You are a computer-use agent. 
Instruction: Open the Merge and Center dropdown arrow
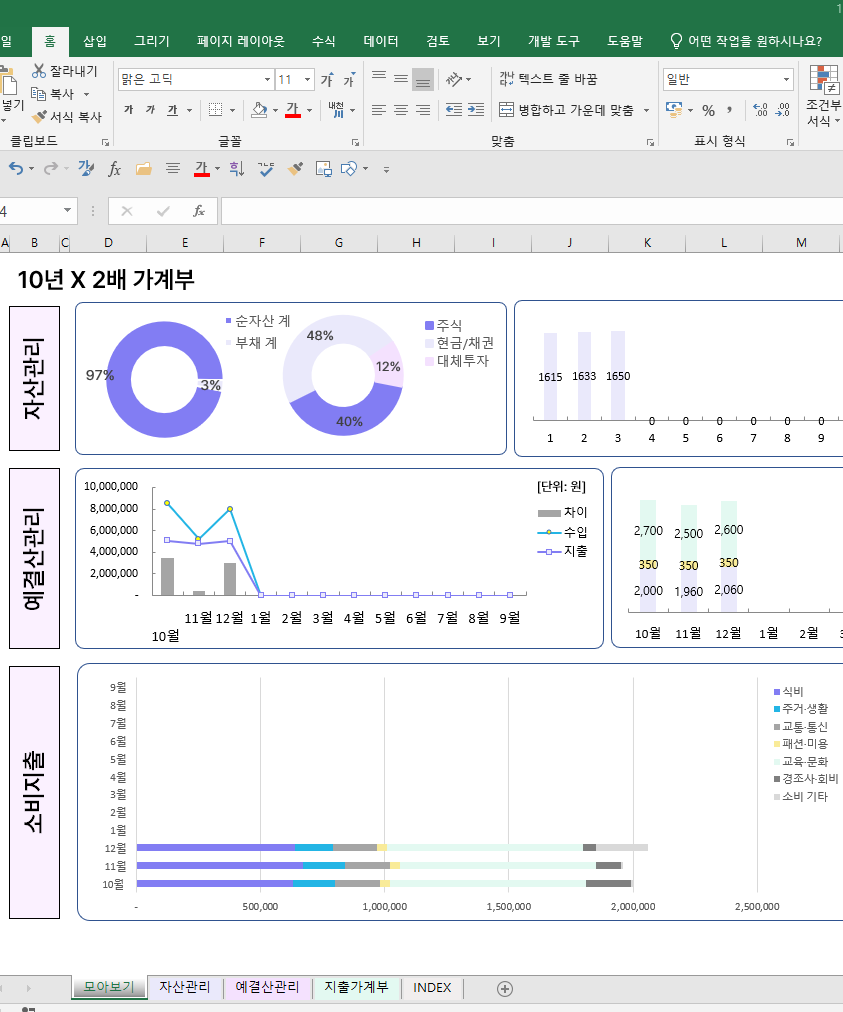(x=646, y=110)
